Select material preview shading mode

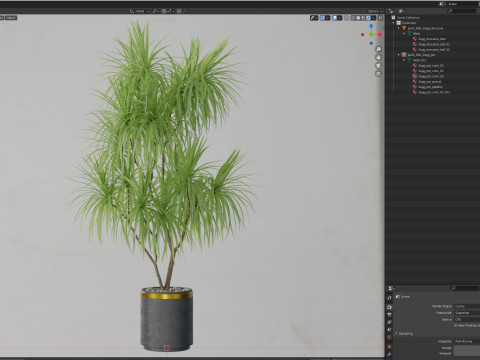pyautogui.click(x=363, y=18)
